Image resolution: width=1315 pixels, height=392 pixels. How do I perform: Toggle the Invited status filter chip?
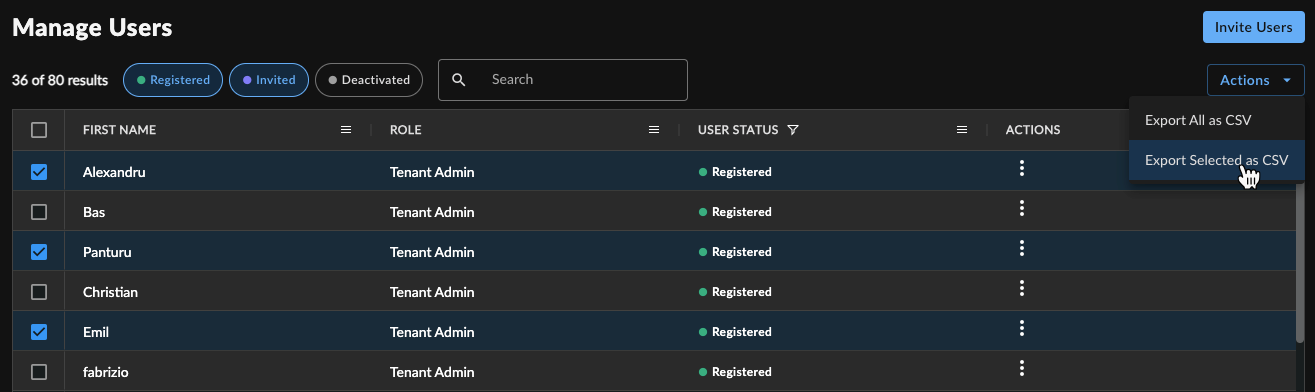(x=269, y=80)
